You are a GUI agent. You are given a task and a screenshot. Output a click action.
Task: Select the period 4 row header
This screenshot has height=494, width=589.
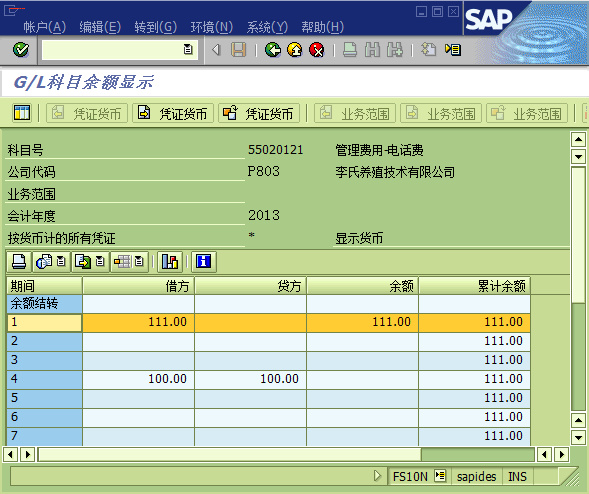click(x=44, y=379)
